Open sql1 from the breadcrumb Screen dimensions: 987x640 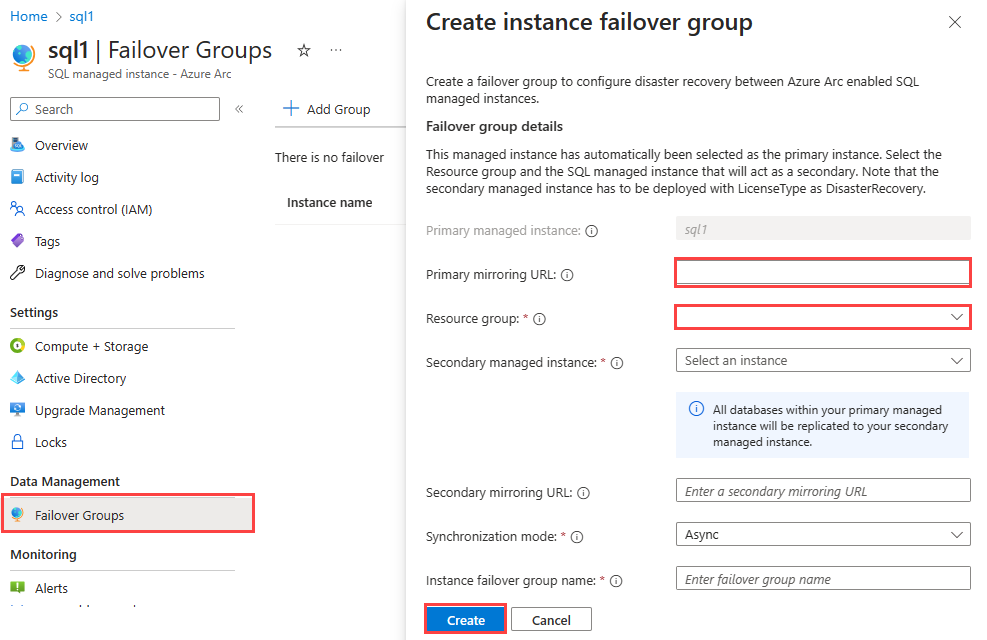coord(81,16)
